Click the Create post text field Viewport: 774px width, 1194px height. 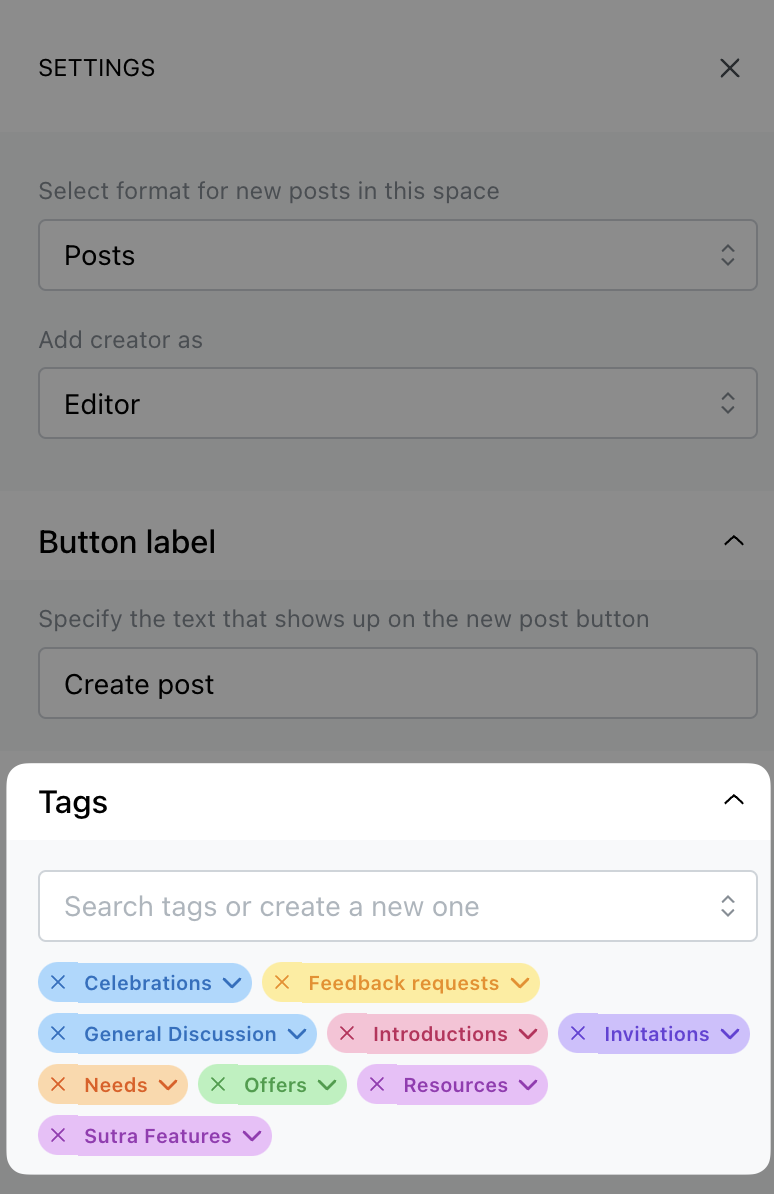coord(398,683)
